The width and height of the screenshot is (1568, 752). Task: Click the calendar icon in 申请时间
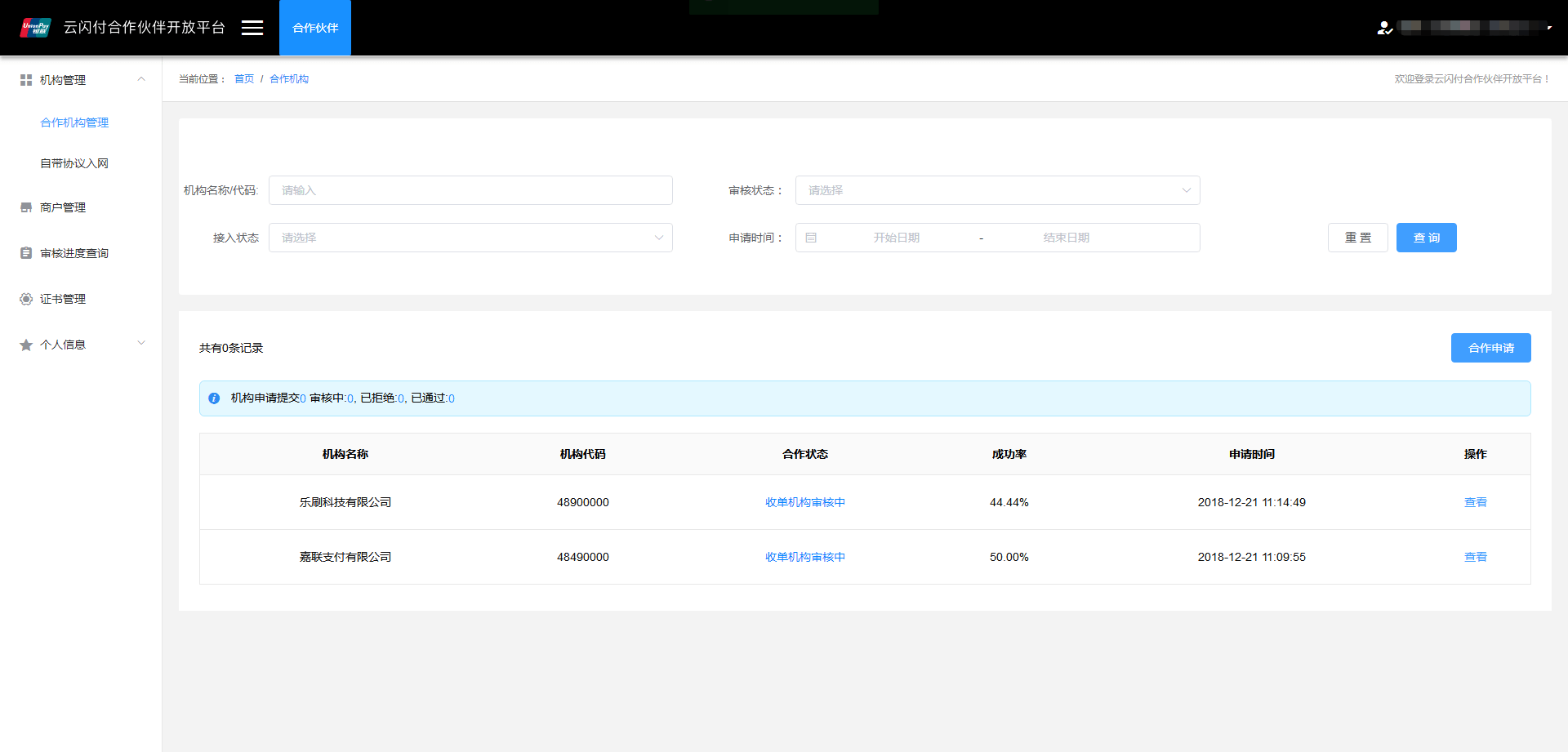(x=811, y=238)
